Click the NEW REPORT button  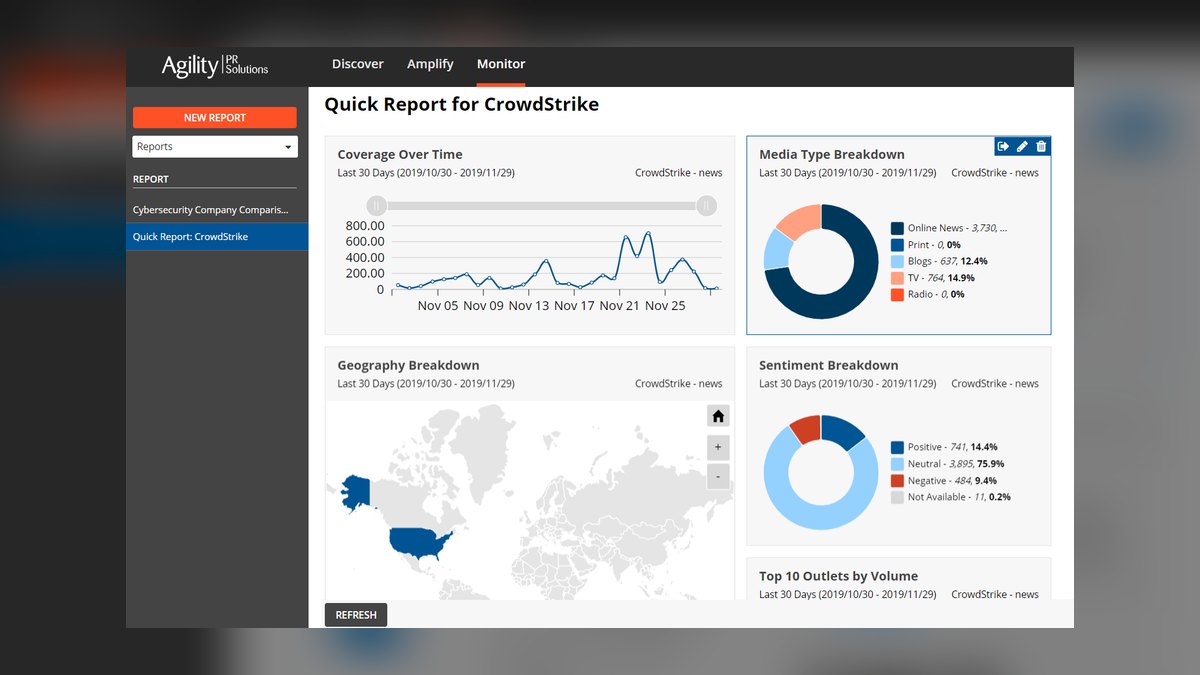215,117
